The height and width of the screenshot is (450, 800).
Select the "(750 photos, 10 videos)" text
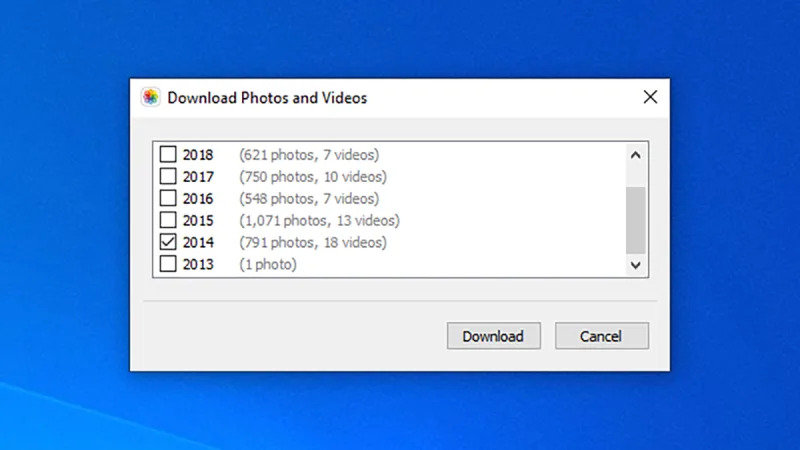(313, 177)
